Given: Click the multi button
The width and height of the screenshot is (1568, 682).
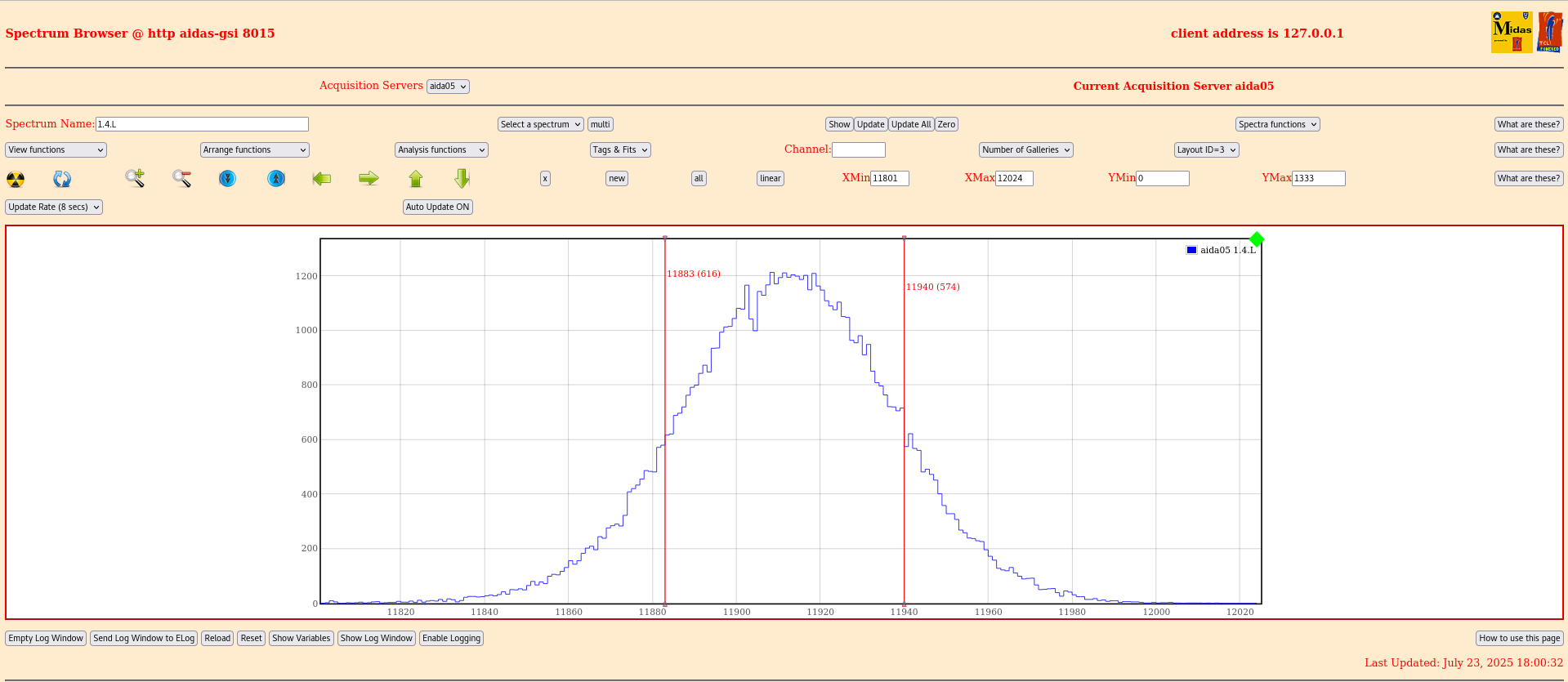Looking at the screenshot, I should tap(601, 125).
